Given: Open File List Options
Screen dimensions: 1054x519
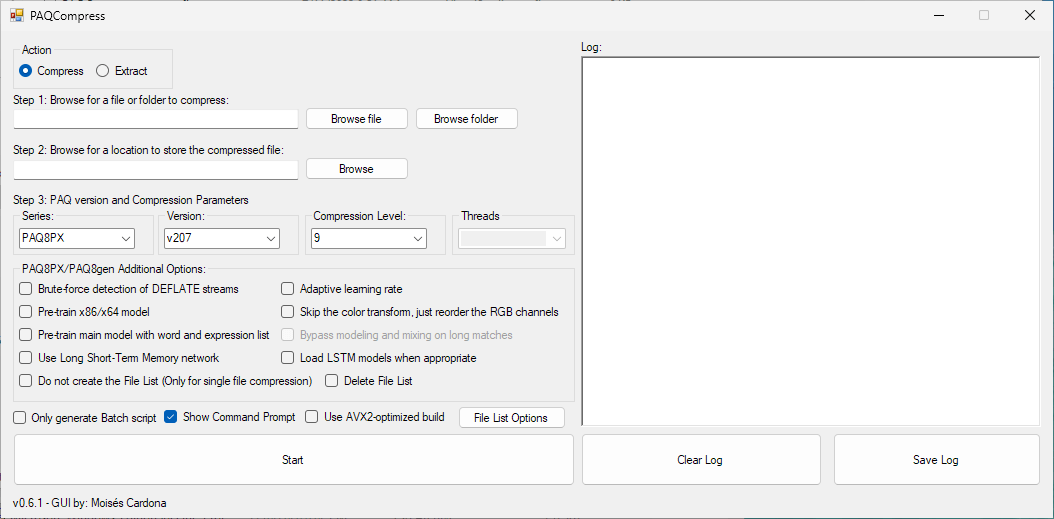Looking at the screenshot, I should [511, 417].
